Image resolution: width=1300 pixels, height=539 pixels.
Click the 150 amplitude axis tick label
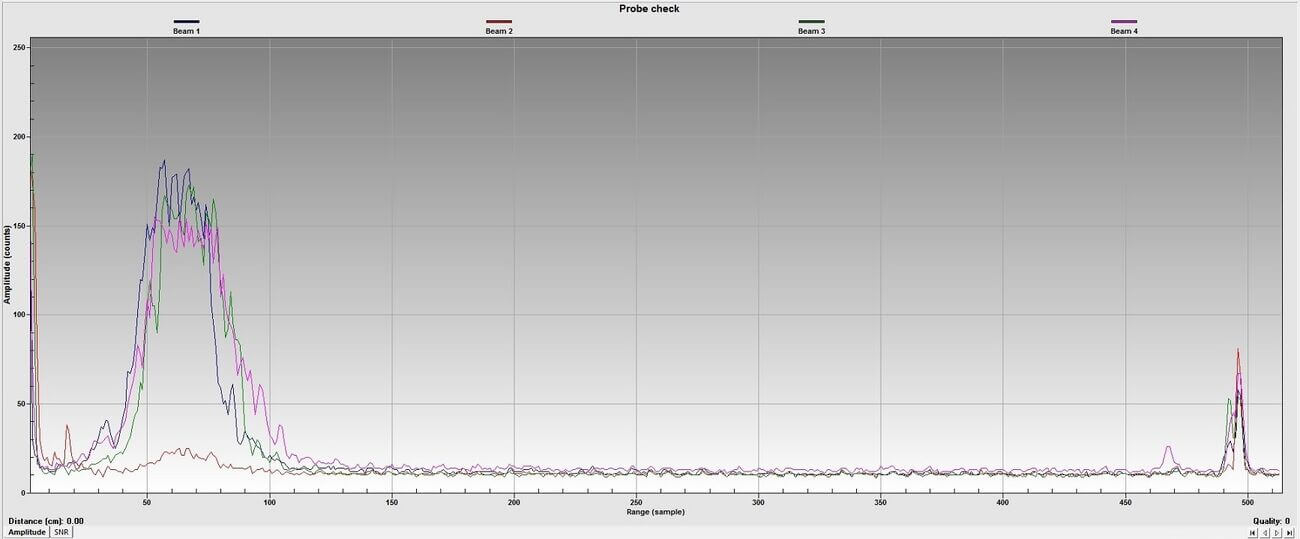(x=20, y=226)
